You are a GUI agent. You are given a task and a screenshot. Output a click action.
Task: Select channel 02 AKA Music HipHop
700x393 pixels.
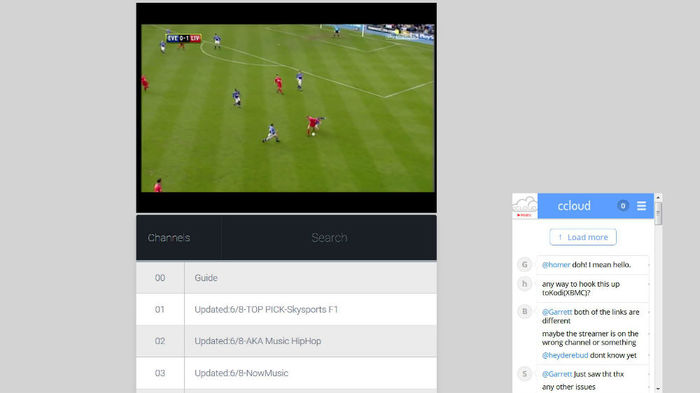click(x=287, y=341)
